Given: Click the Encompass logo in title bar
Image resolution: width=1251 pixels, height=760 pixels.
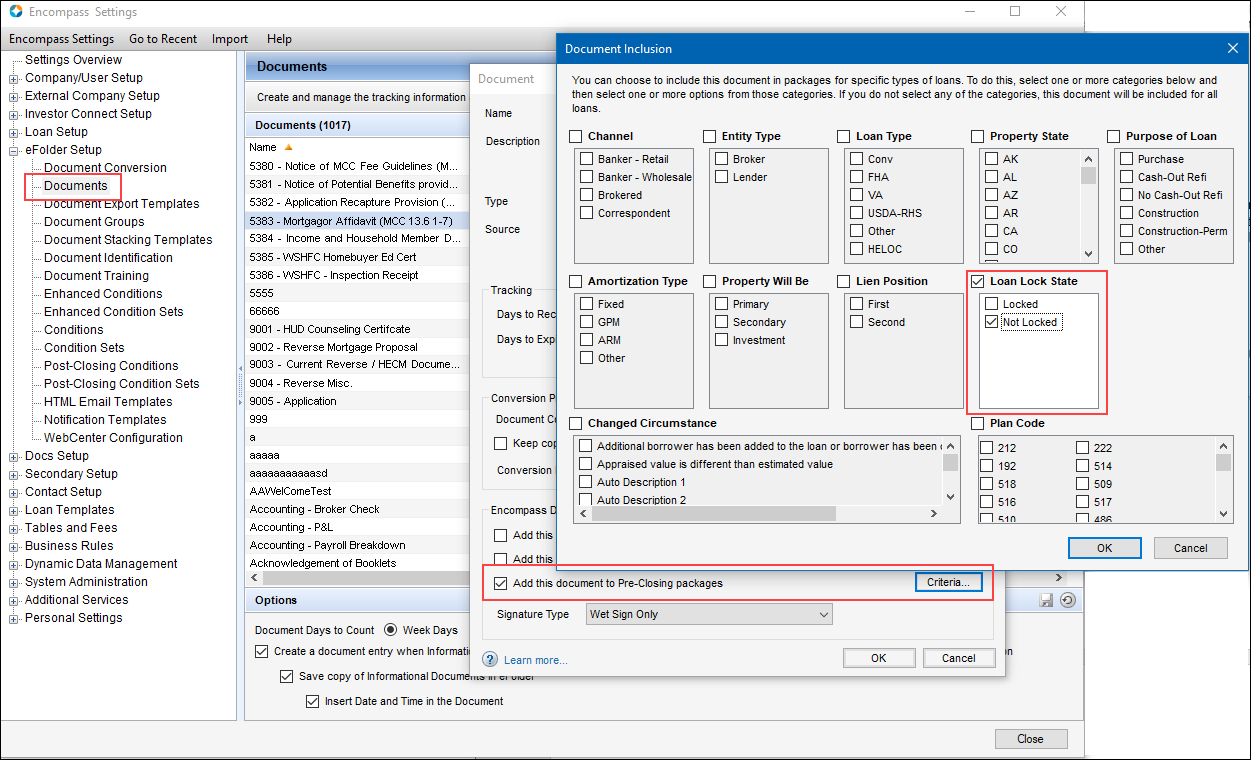Looking at the screenshot, I should pos(14,12).
